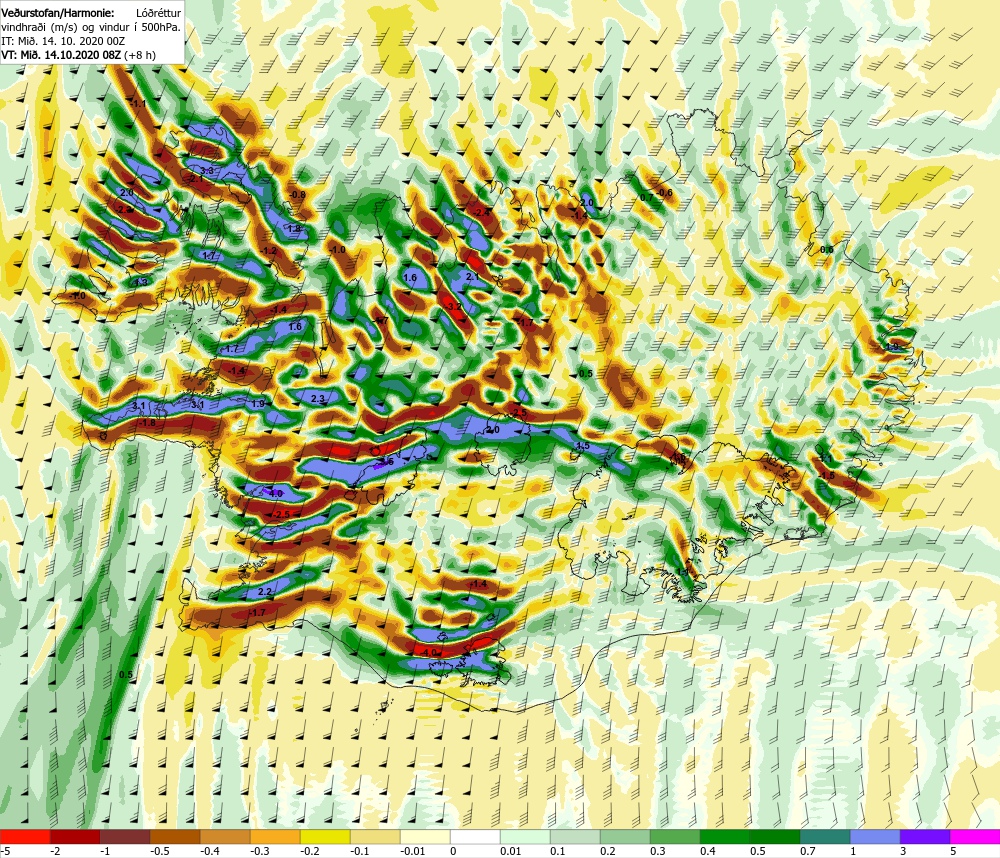Click the '0.7' legend tick label
Viewport: 1000px width, 858px height.
click(x=807, y=851)
